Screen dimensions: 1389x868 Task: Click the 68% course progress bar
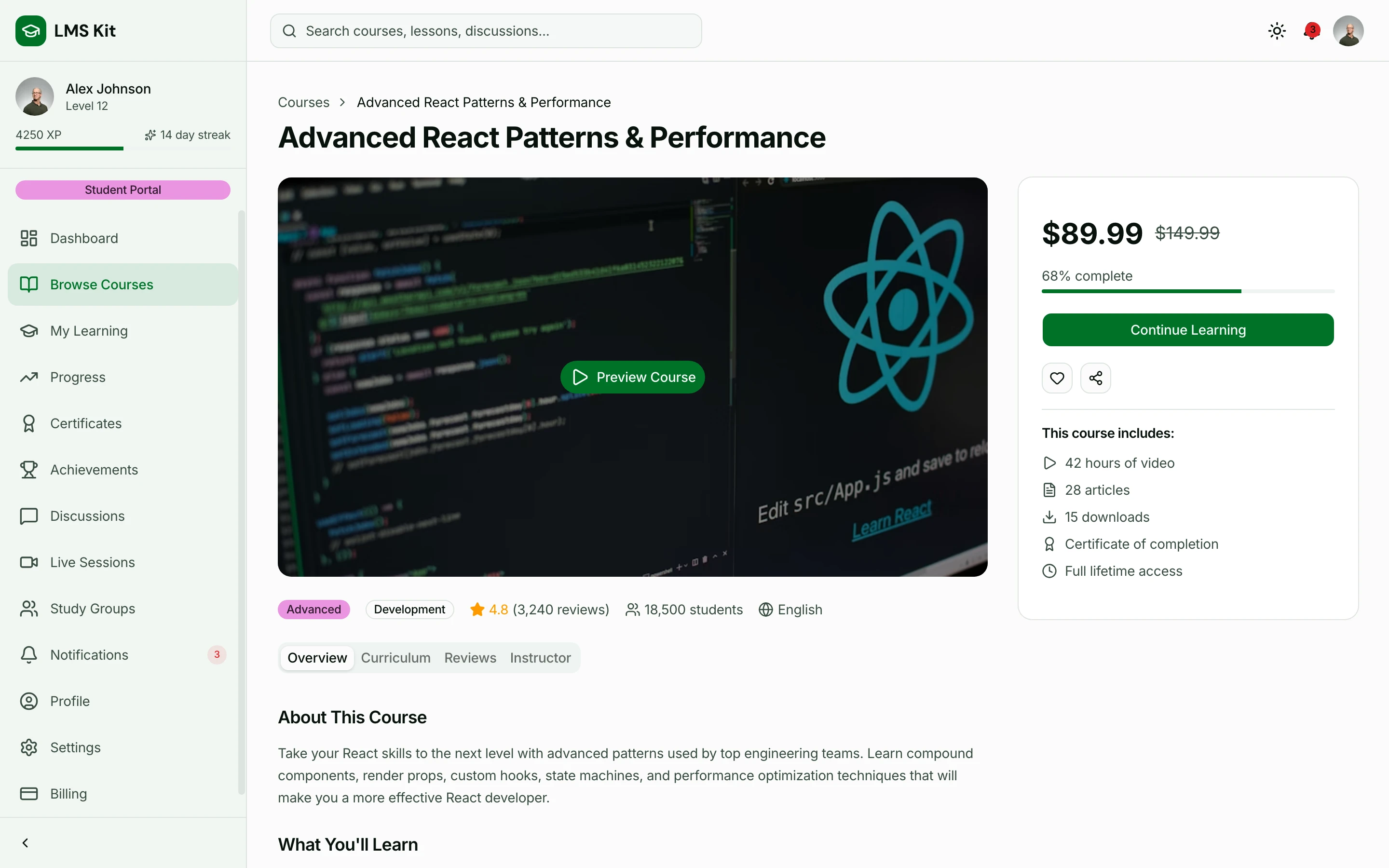coord(1187,292)
